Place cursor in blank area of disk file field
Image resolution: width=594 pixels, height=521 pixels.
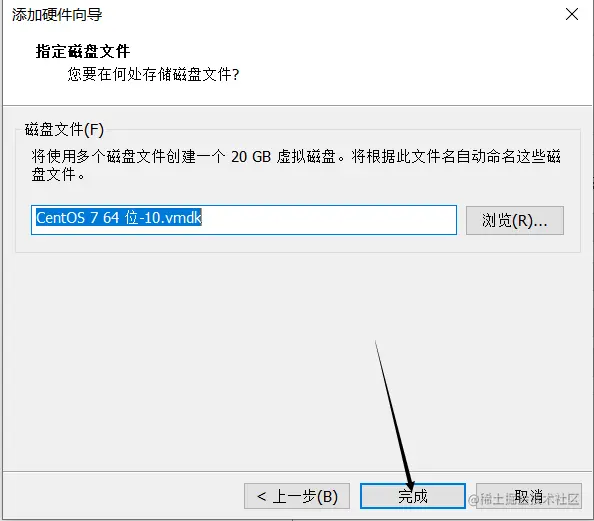(x=328, y=220)
